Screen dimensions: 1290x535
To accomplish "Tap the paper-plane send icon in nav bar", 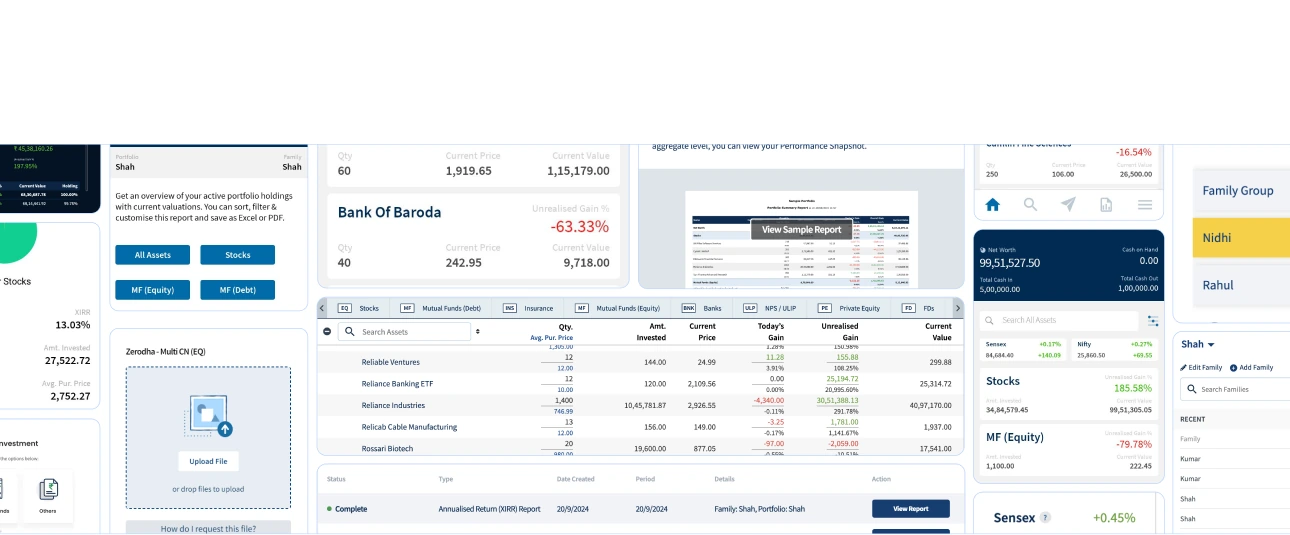I will point(1068,204).
